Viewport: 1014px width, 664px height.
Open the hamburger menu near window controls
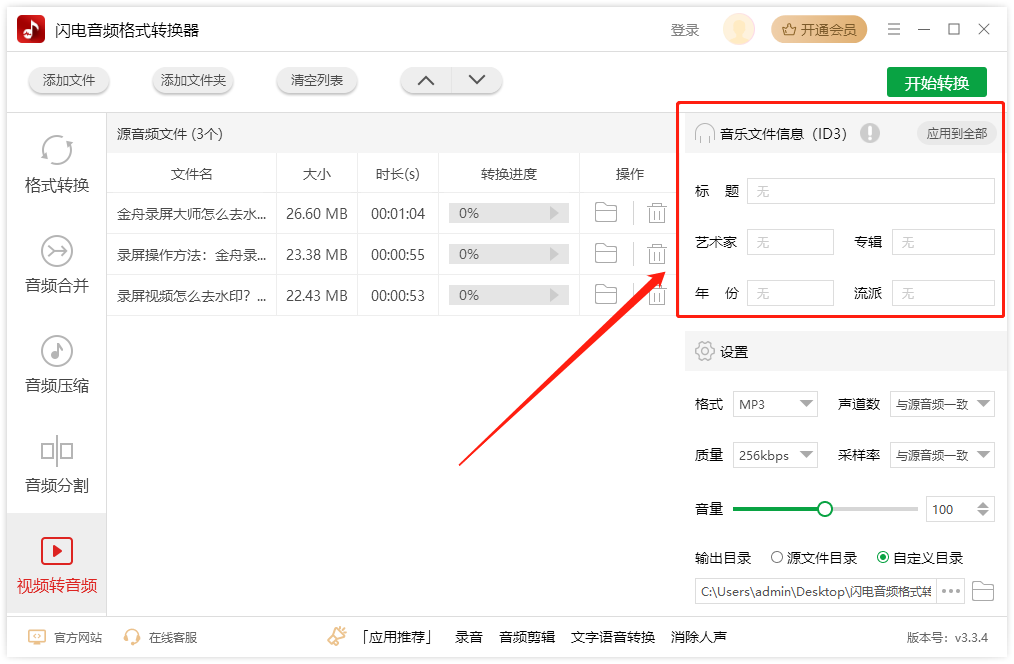893,29
